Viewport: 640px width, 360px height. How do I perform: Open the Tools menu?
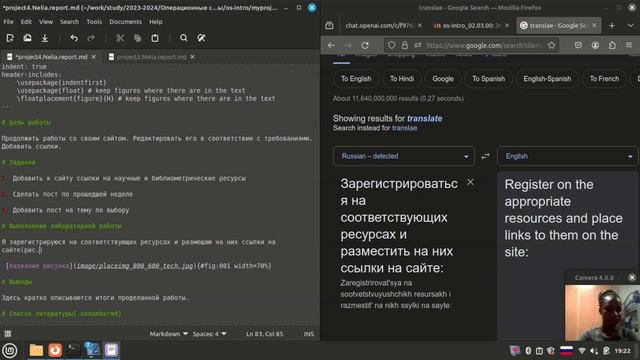94,22
